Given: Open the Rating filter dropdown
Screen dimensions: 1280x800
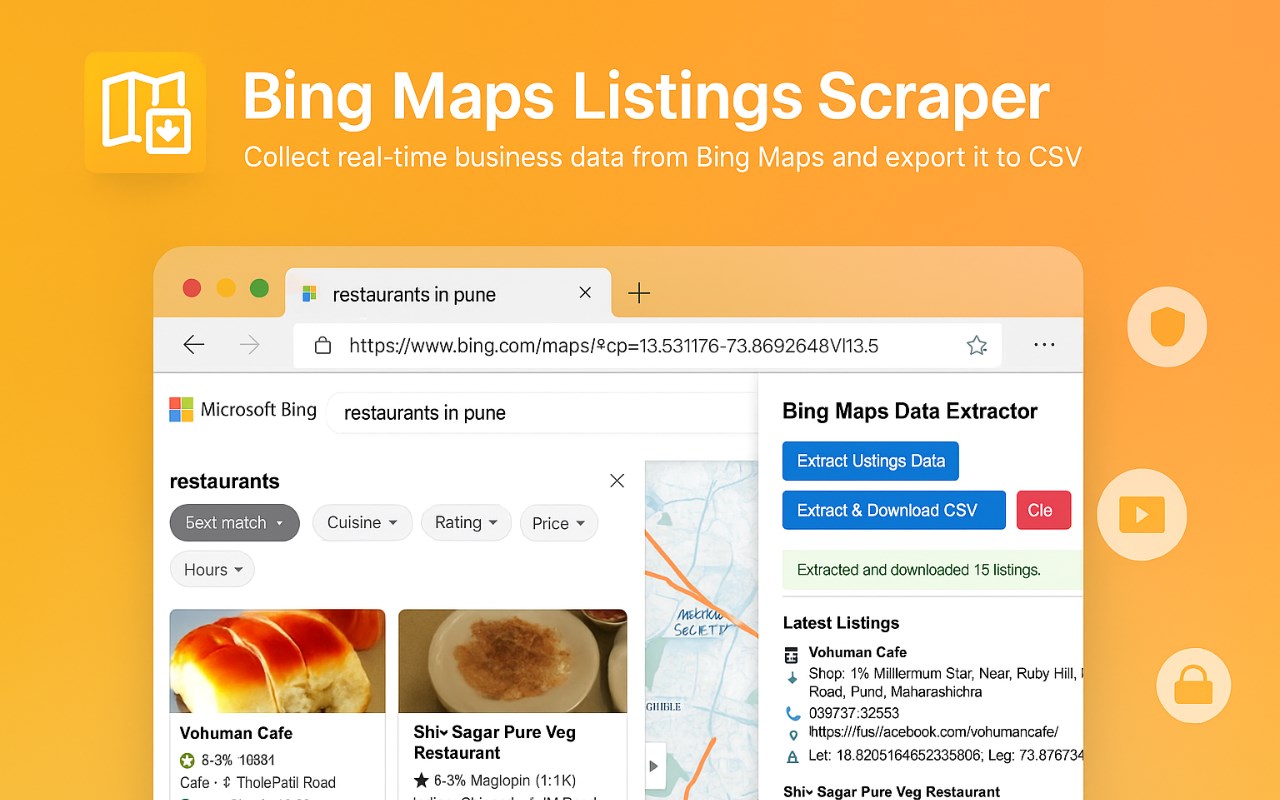Looking at the screenshot, I should coord(467,523).
